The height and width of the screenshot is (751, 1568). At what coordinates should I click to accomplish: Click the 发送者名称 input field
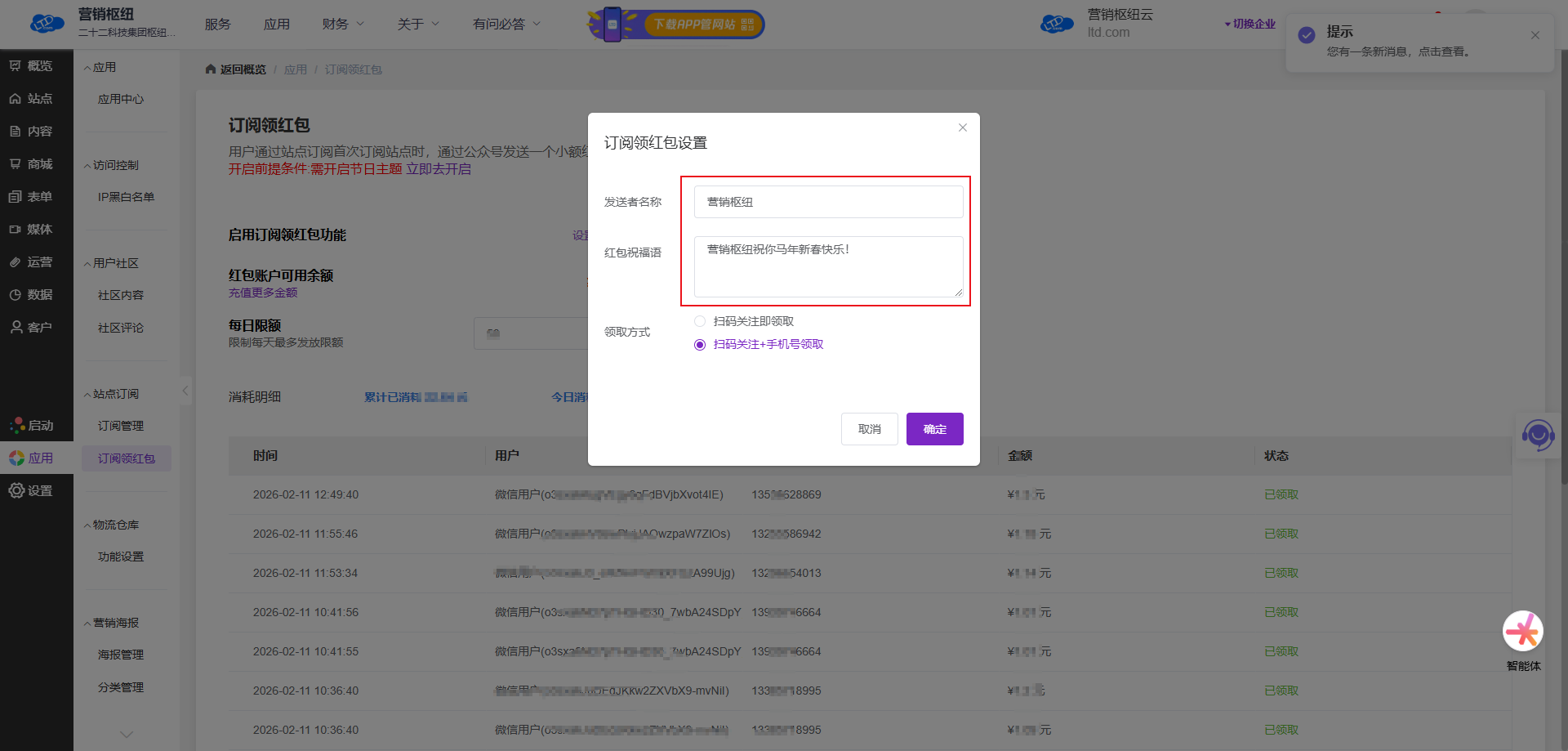click(828, 202)
